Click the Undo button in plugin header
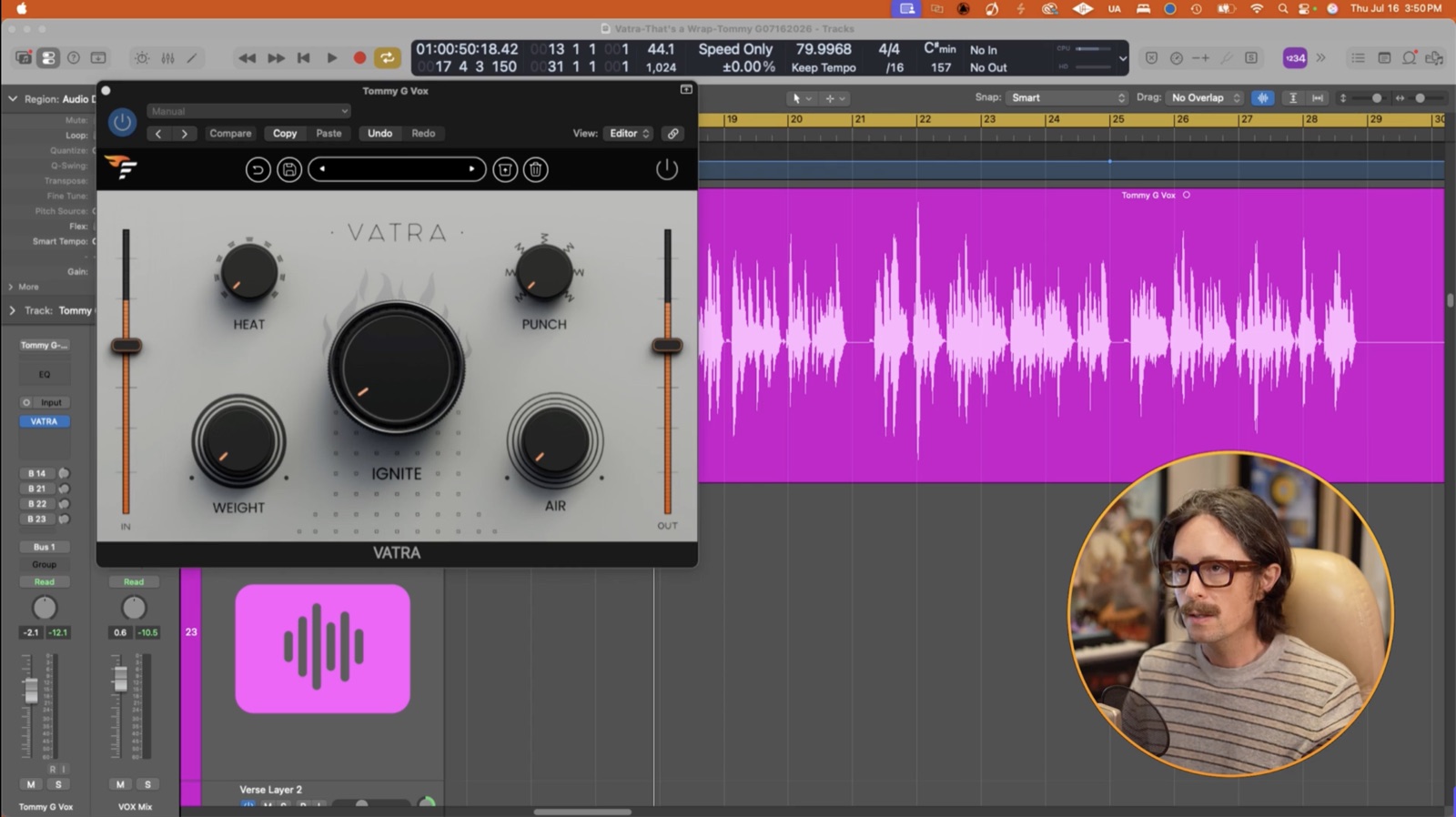This screenshot has height=817, width=1456. click(x=379, y=134)
